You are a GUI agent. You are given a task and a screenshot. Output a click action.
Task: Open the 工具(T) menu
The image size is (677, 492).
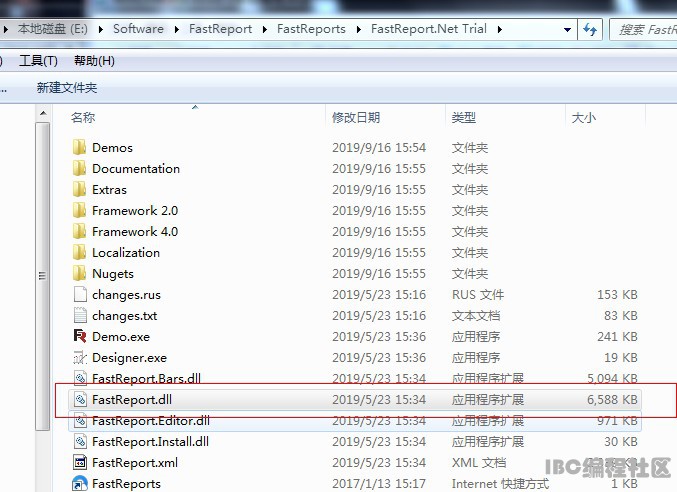38,61
